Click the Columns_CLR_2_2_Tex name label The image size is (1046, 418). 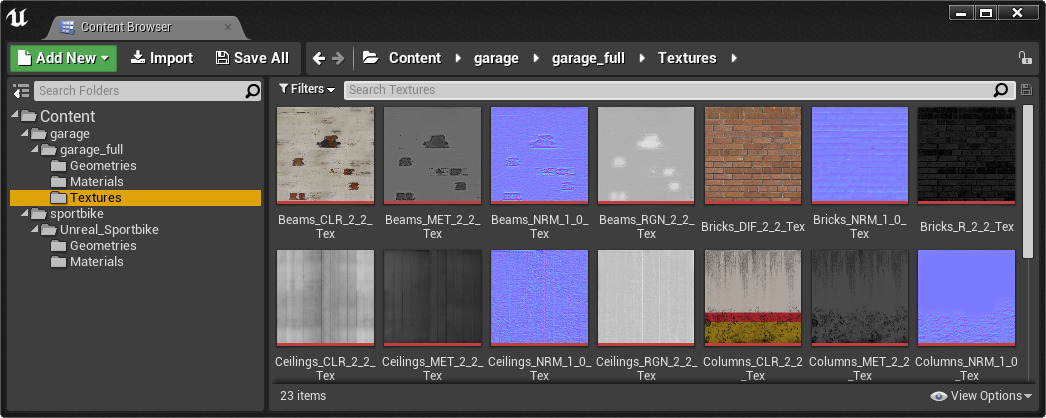click(x=752, y=369)
